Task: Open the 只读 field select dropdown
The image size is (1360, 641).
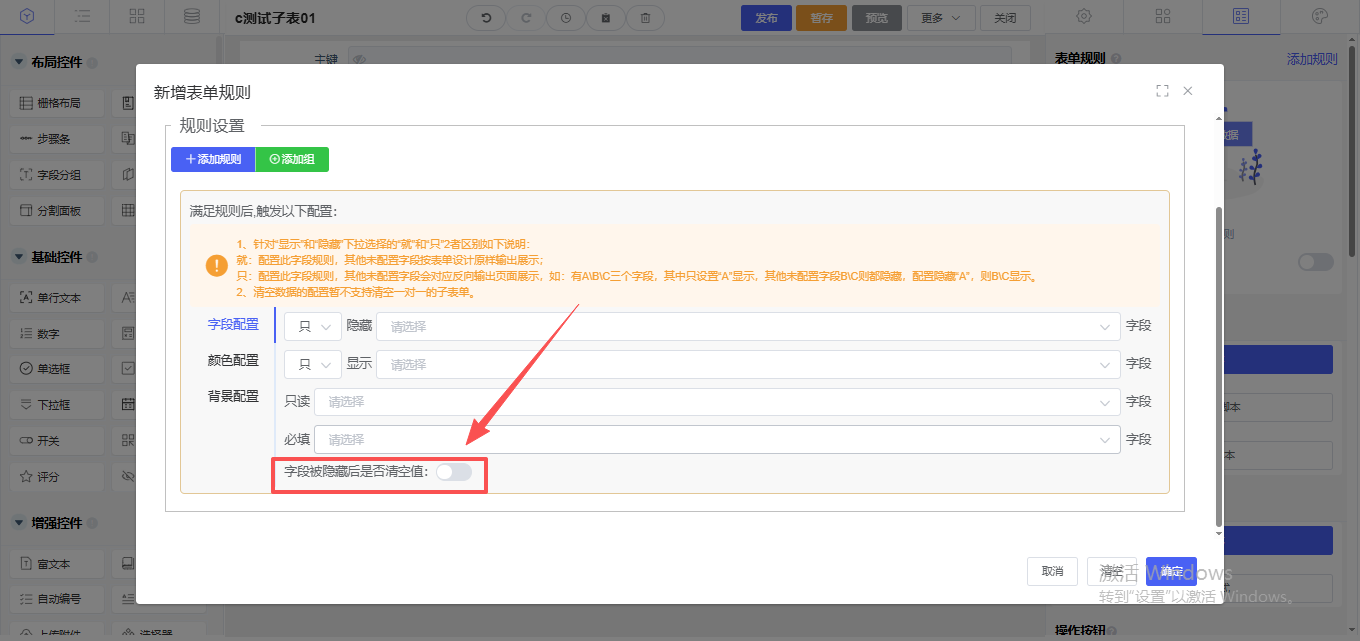Action: coord(716,402)
